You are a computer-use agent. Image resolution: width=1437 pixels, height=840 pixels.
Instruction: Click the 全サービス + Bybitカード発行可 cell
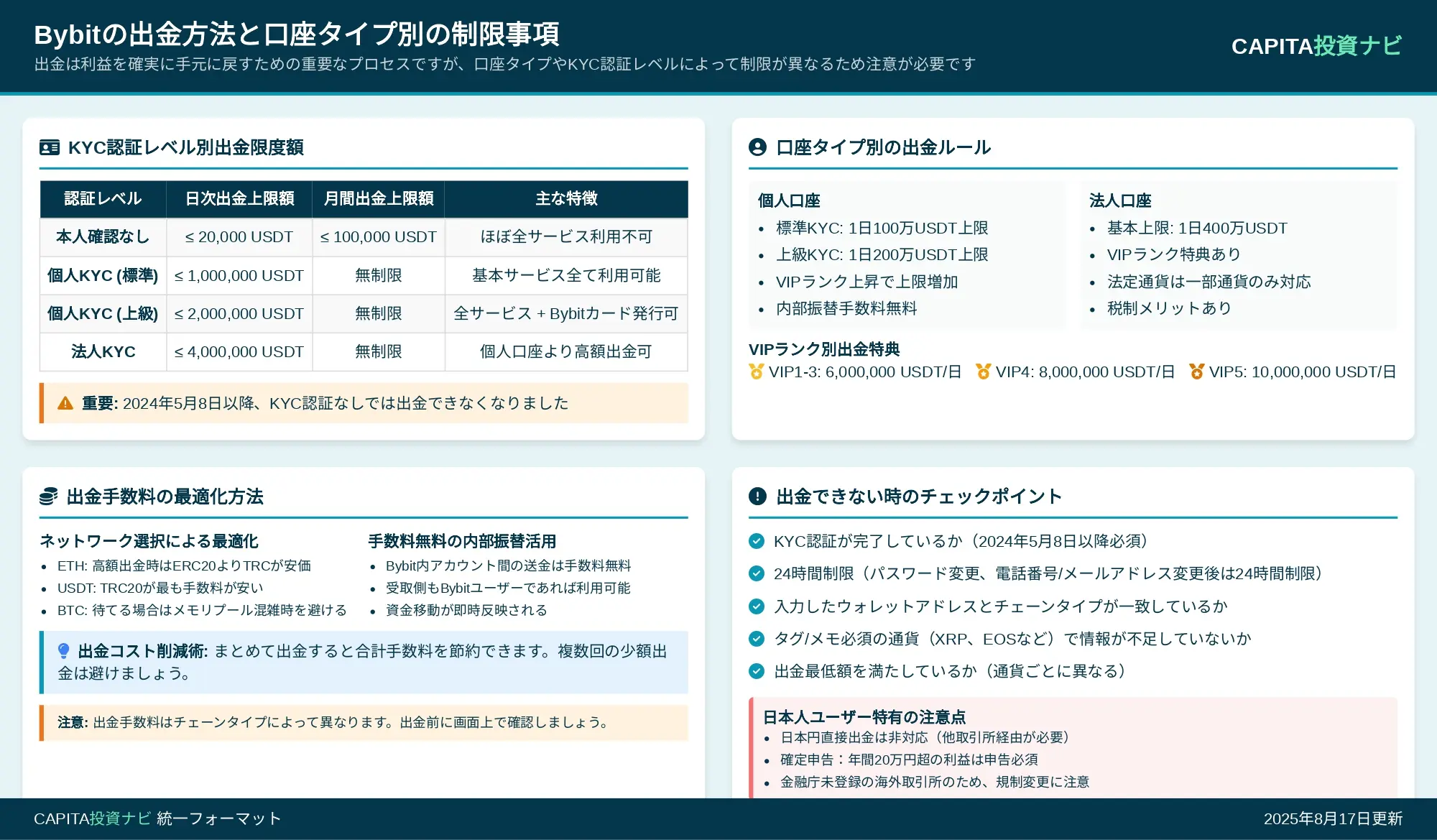(566, 314)
